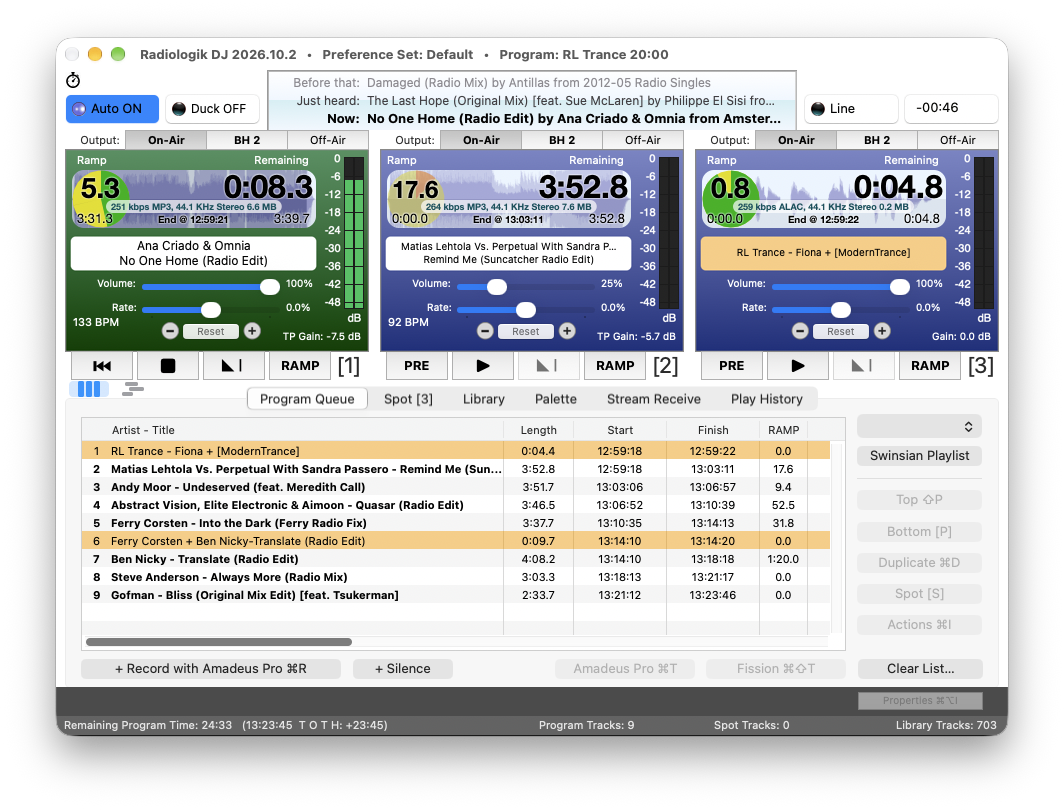Start playback on player 3

pos(797,366)
